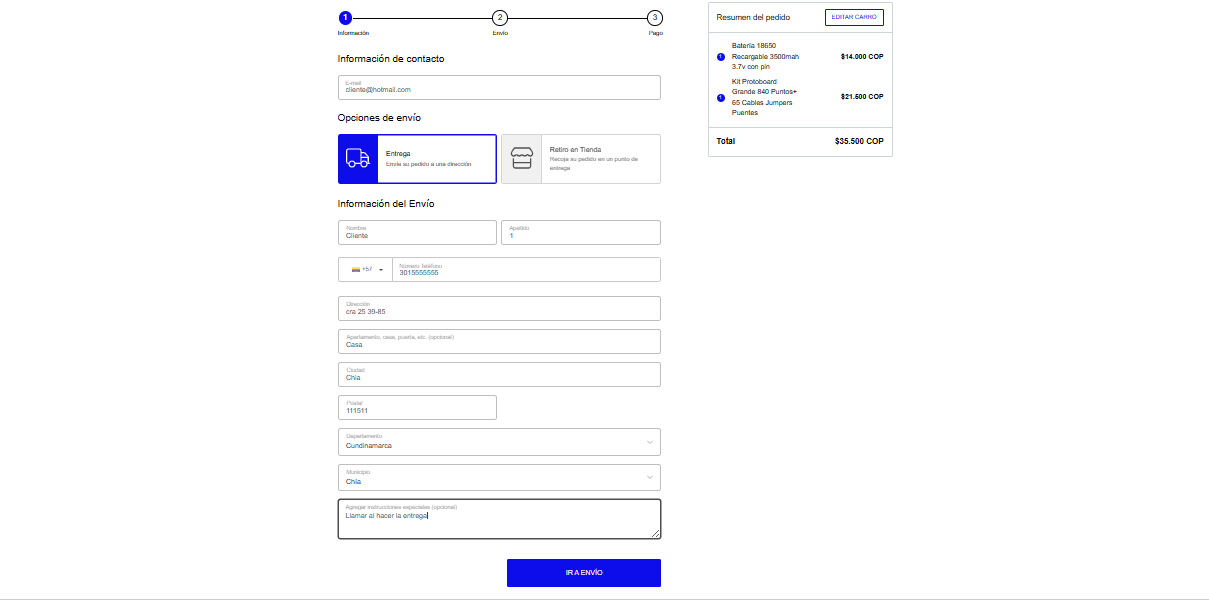Select the Entrega shipping option
1209x601 pixels.
coord(417,159)
